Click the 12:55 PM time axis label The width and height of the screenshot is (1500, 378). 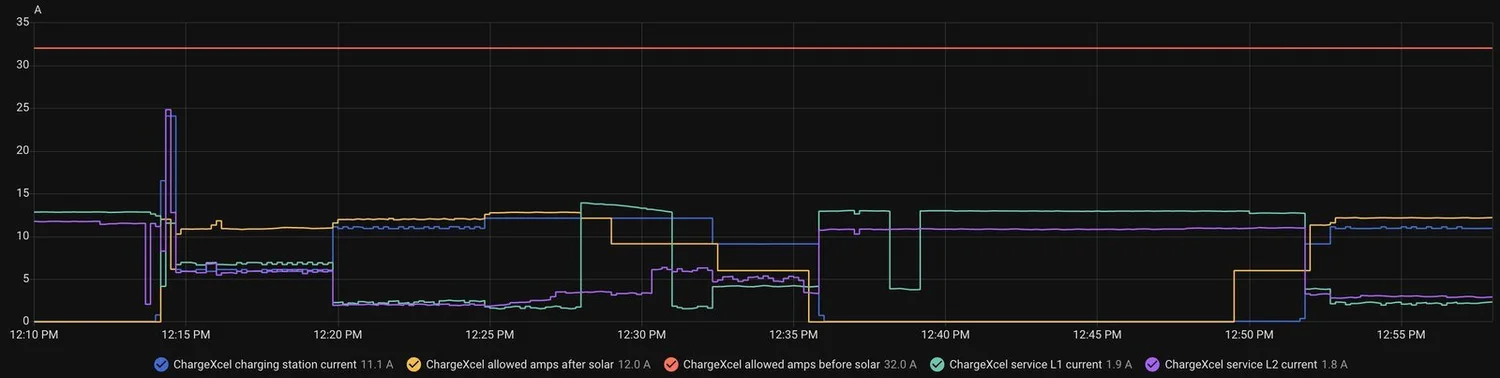pos(1401,334)
